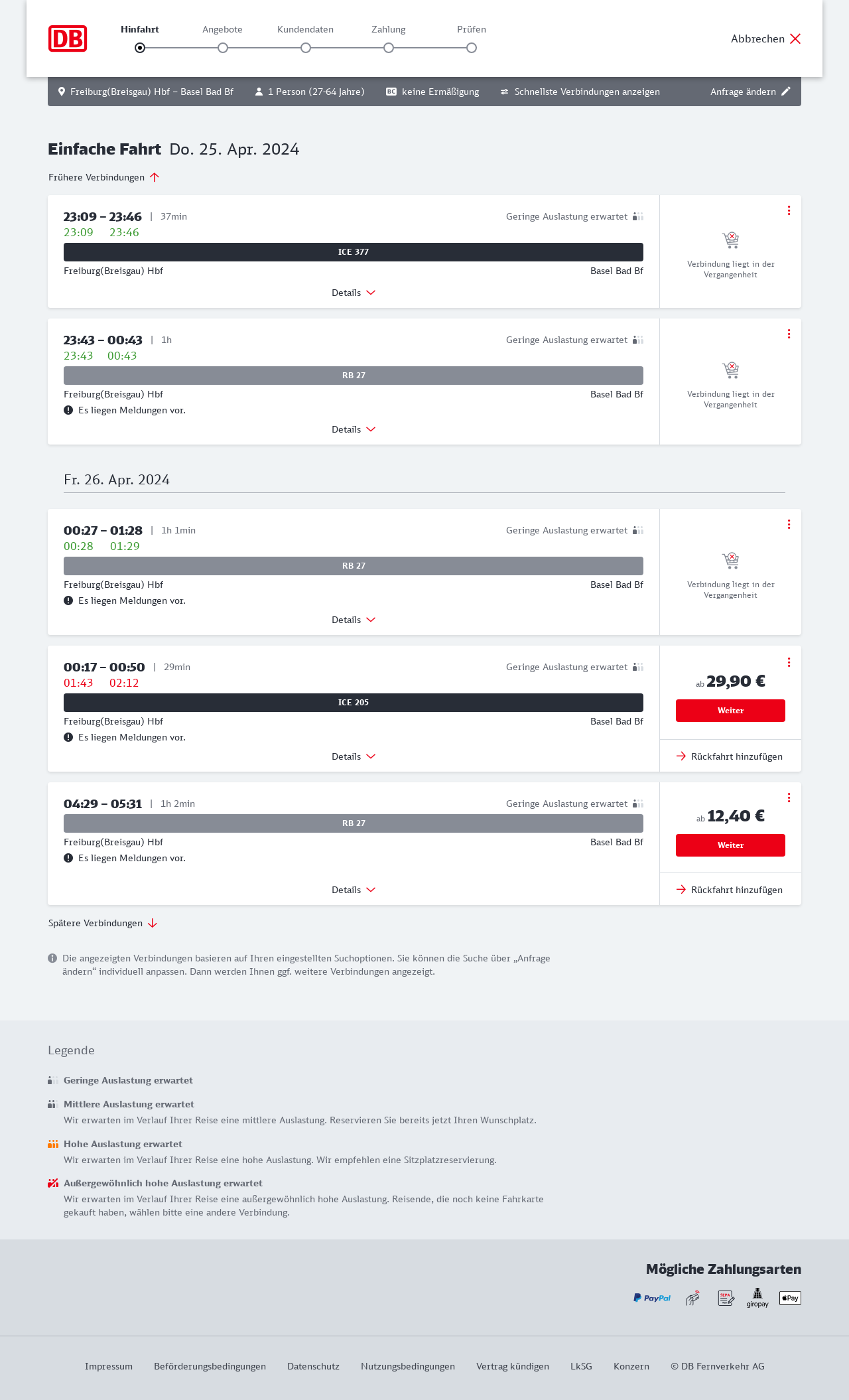Click Weiter for the 12,40 € offer
The height and width of the screenshot is (1400, 849).
click(x=730, y=845)
